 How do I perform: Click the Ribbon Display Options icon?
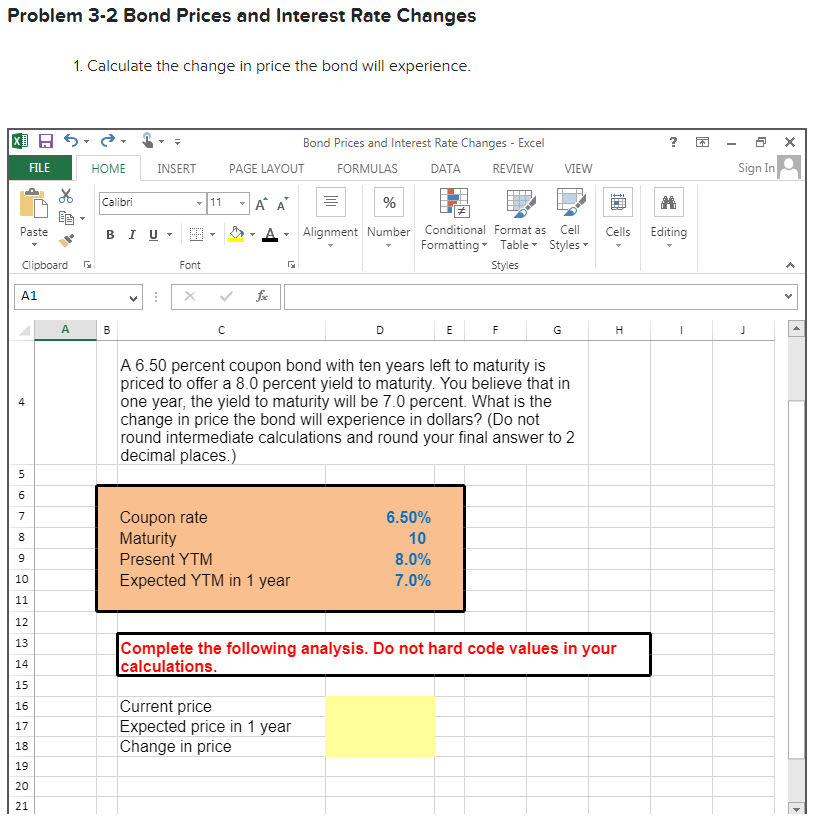tap(703, 142)
